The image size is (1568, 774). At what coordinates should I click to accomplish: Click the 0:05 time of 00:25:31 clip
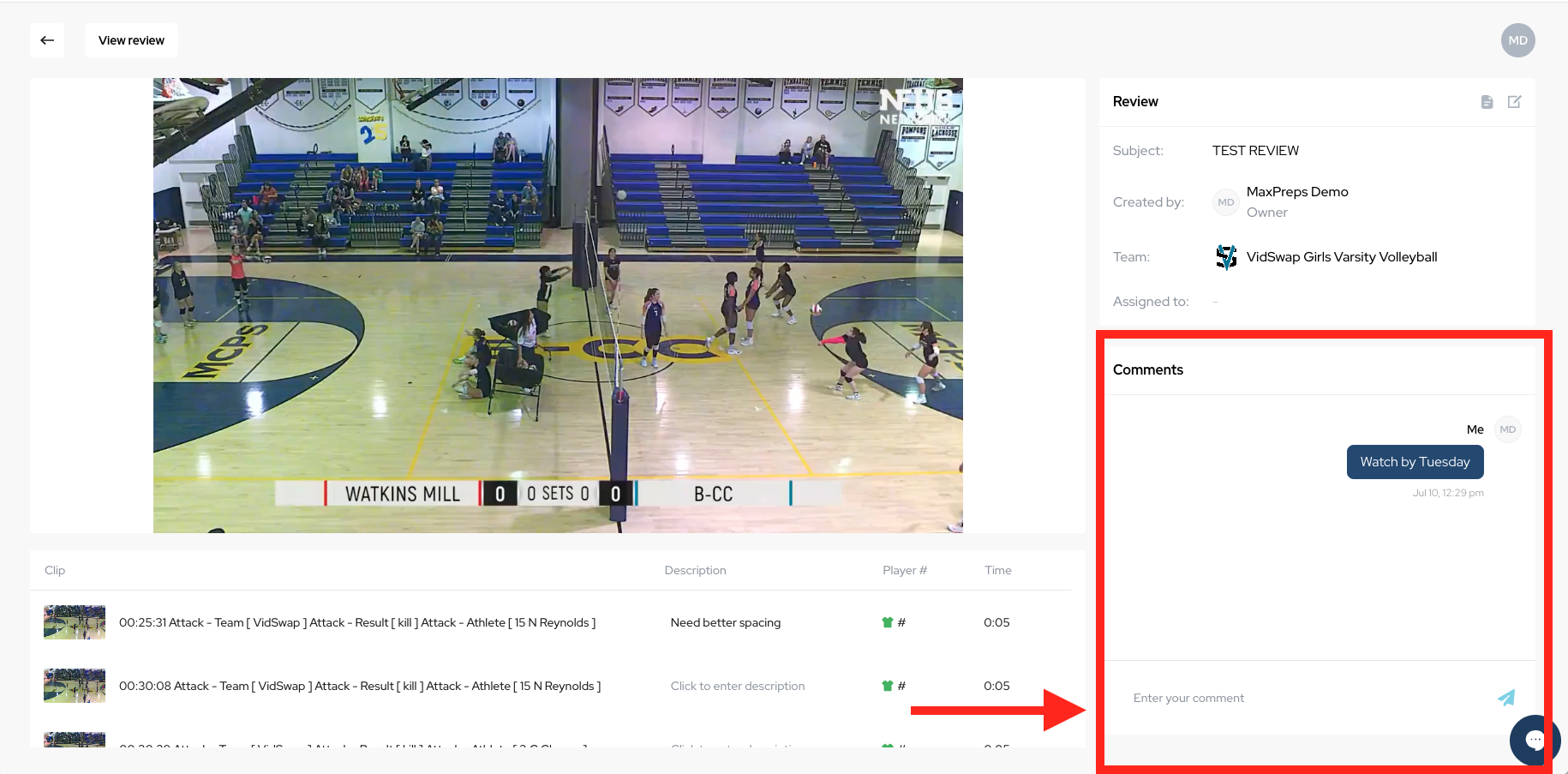click(x=996, y=622)
